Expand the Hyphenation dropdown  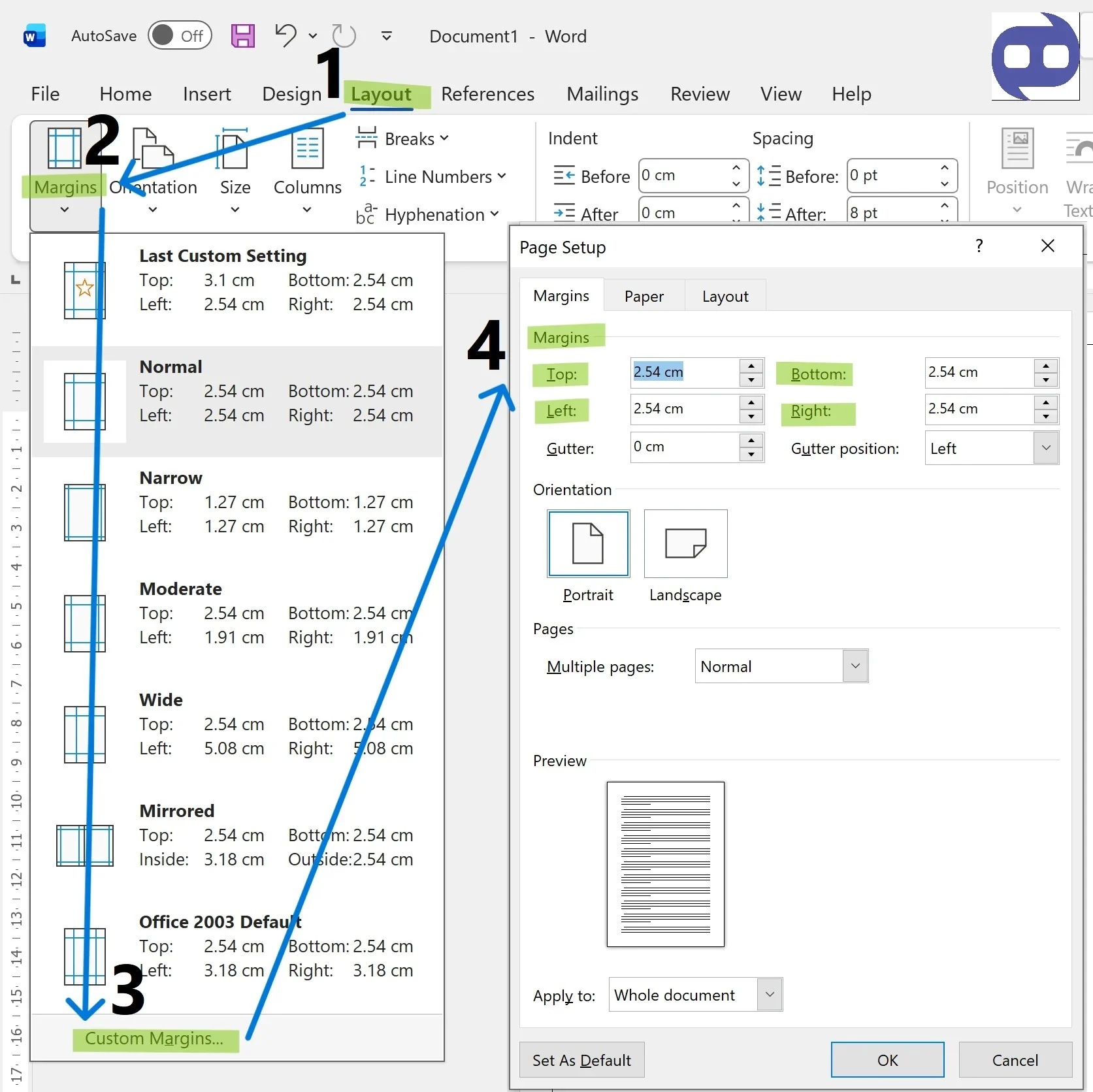click(495, 214)
